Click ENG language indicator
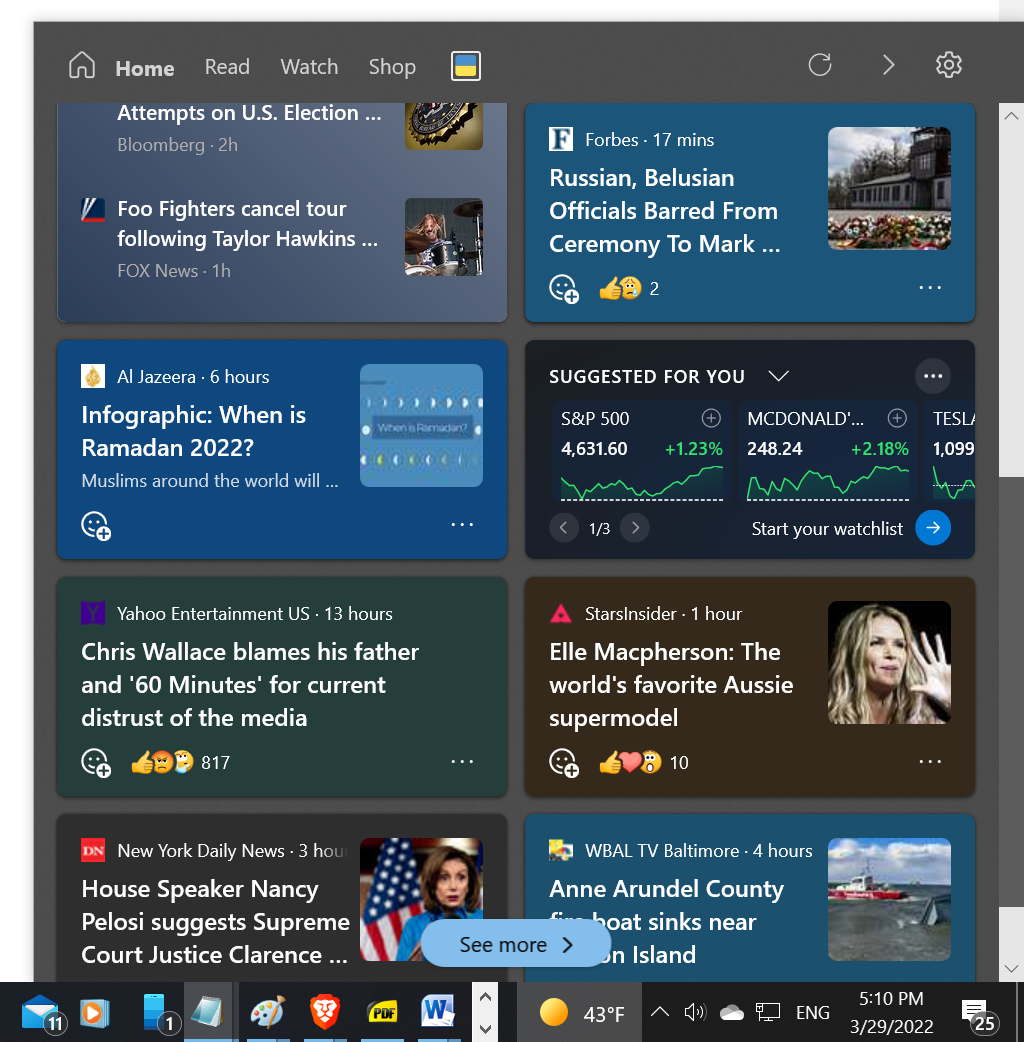Viewport: 1024px width, 1042px height. tap(813, 1013)
